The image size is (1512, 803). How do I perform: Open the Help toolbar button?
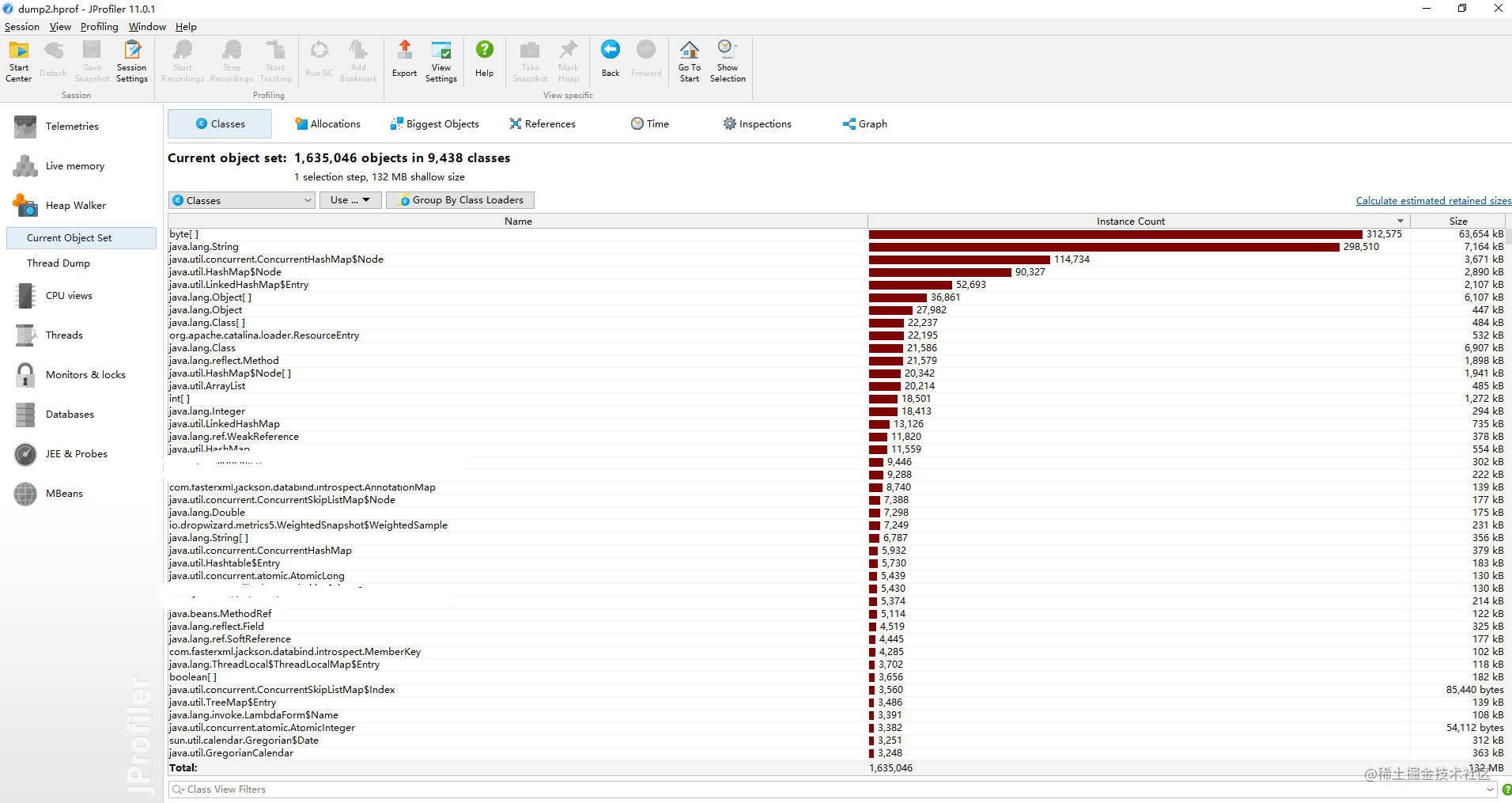[x=484, y=59]
